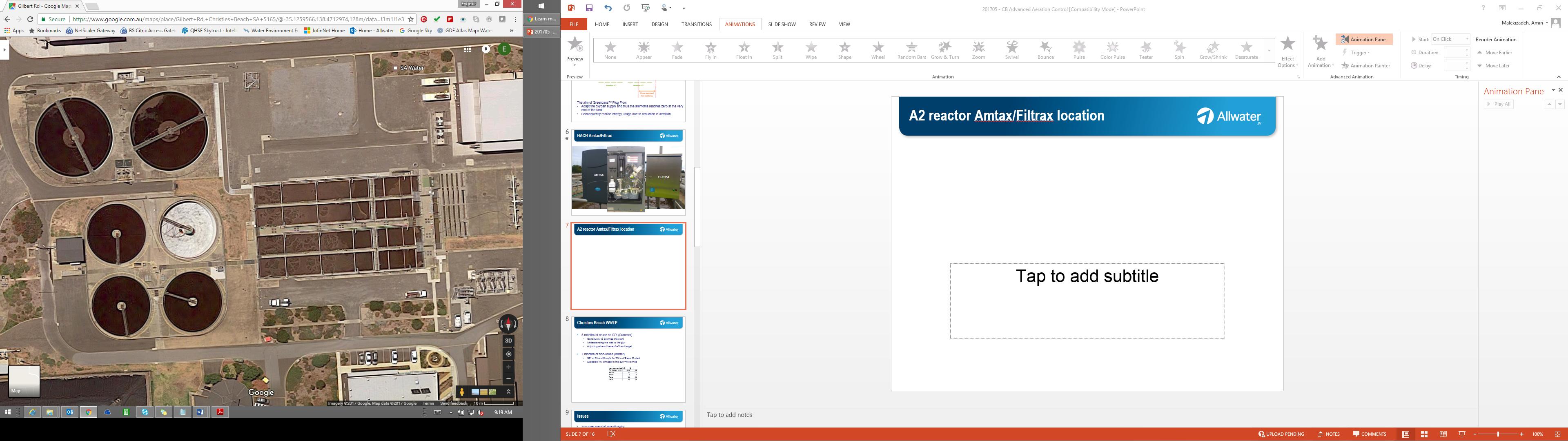
Task: Select the Wheel animation effect
Action: pyautogui.click(x=878, y=51)
